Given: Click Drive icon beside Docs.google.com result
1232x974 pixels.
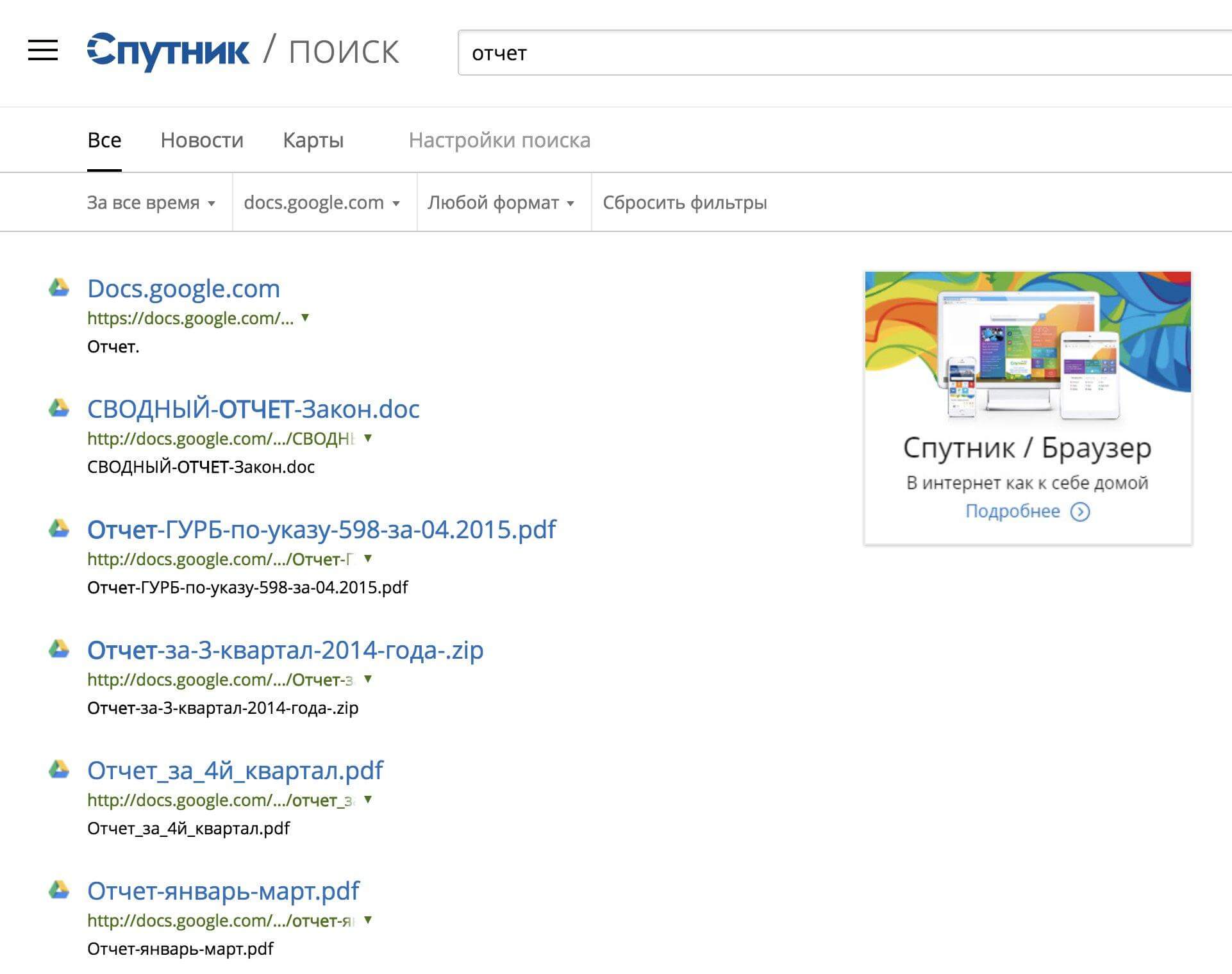Looking at the screenshot, I should pos(59,287).
